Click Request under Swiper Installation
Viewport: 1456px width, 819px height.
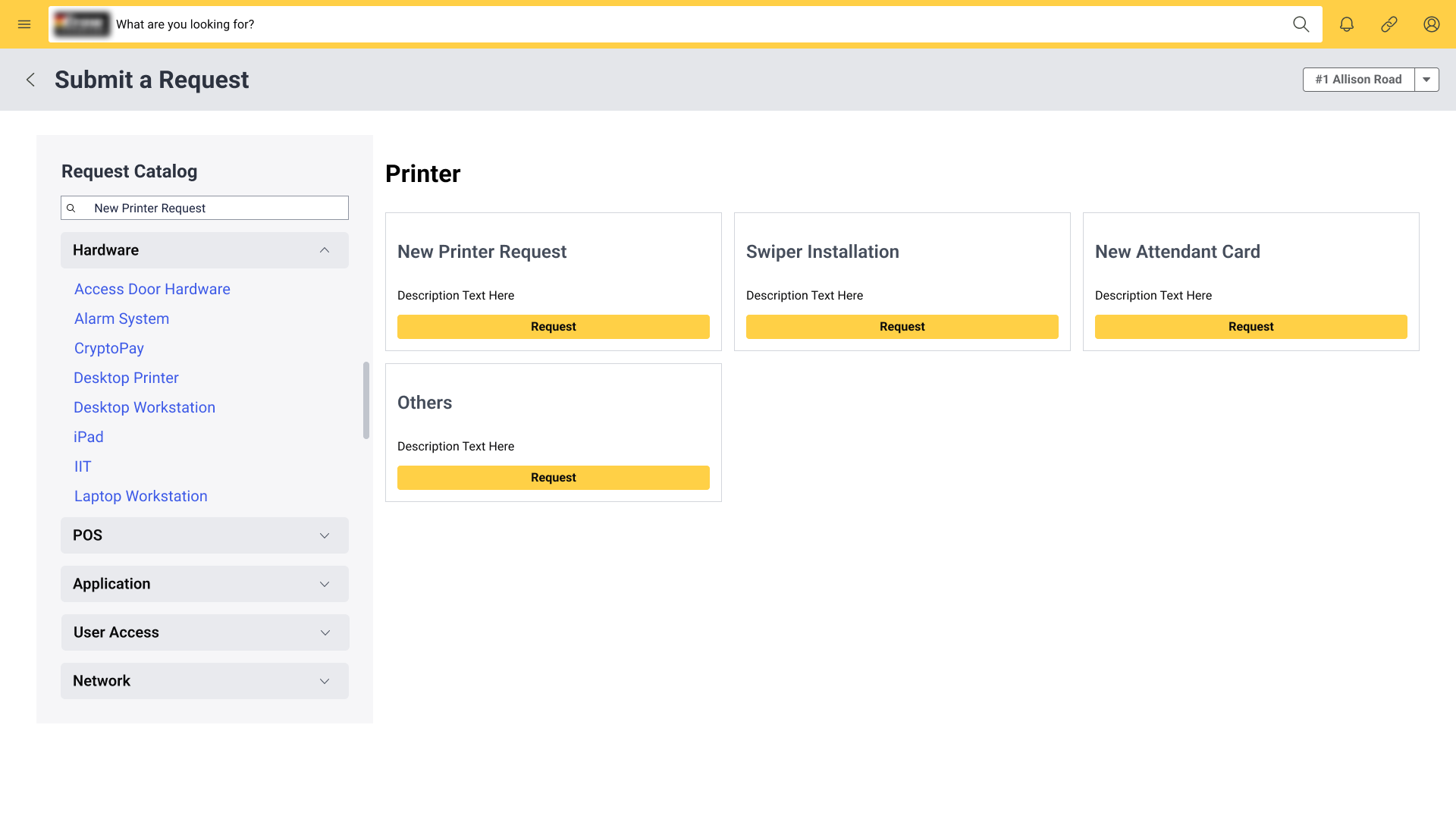[x=902, y=327]
